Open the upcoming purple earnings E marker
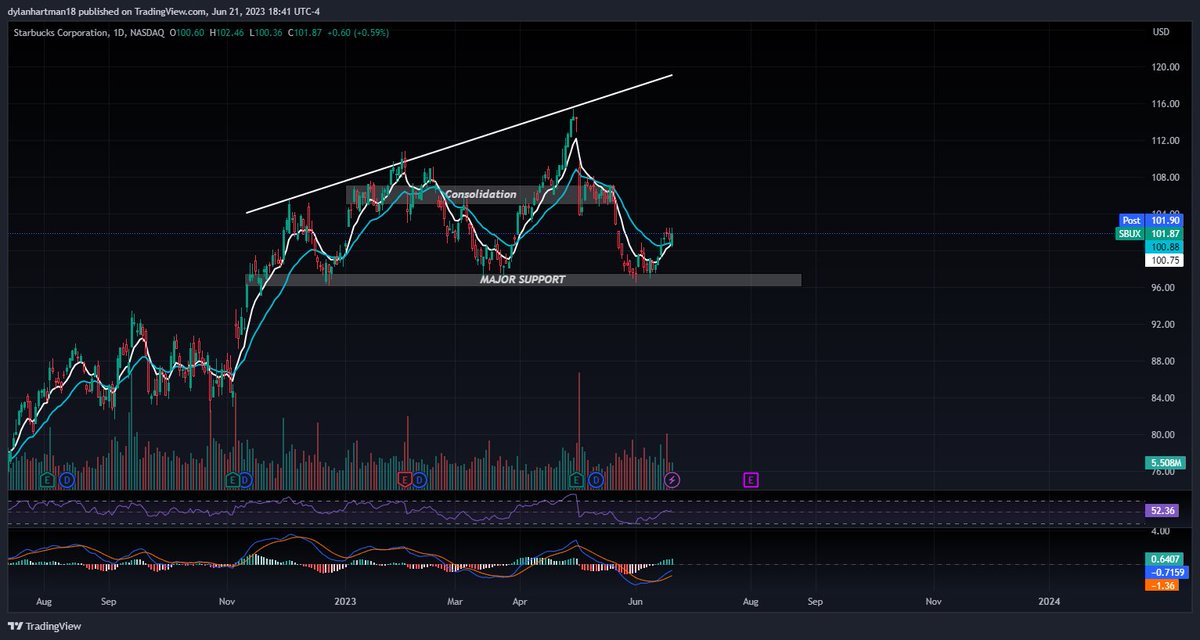 [x=750, y=480]
